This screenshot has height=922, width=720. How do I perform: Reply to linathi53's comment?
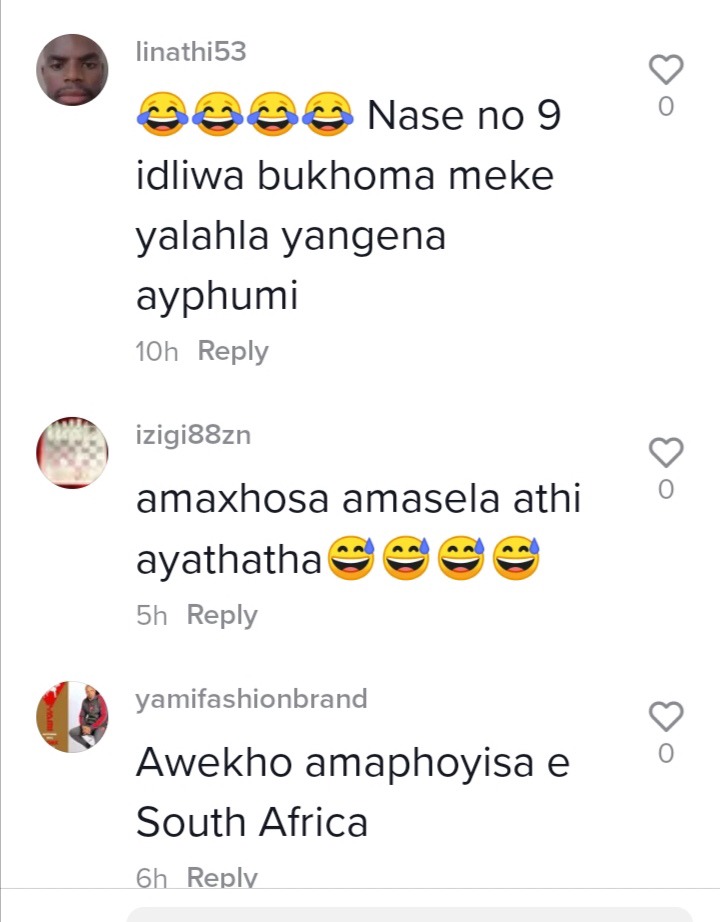click(233, 351)
